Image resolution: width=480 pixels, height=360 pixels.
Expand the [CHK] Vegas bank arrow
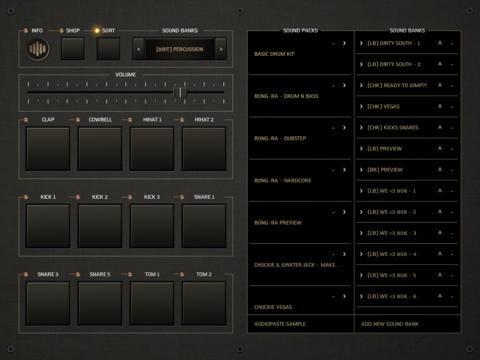tap(361, 106)
